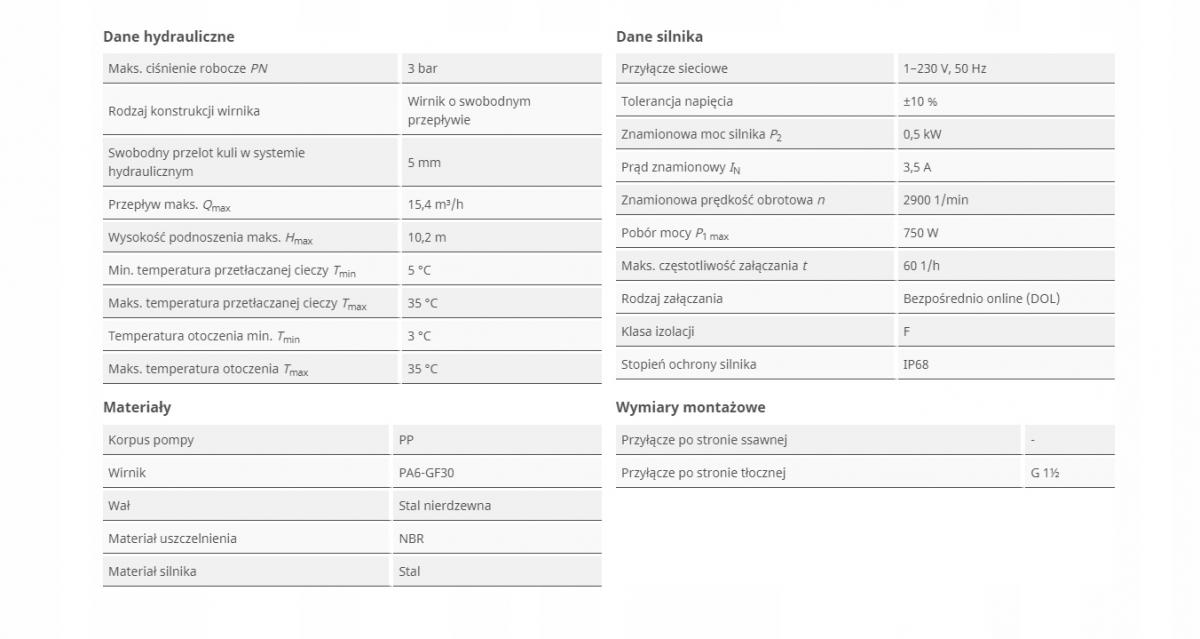1200x639 pixels.
Task: Click the "Rodzaj konstrukcji wirnika" row label
Action: click(x=184, y=111)
